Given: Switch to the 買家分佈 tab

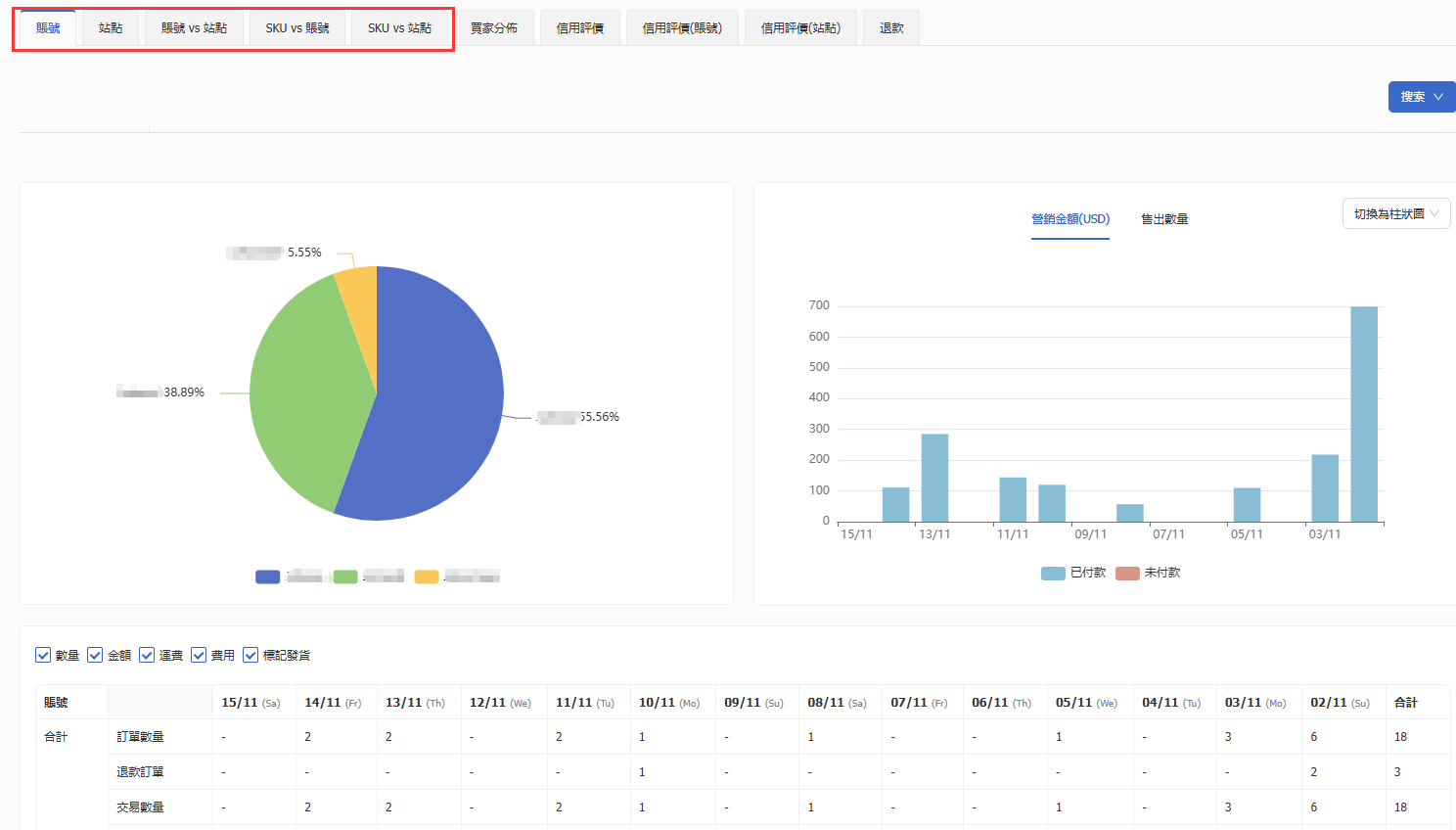Looking at the screenshot, I should tap(494, 28).
